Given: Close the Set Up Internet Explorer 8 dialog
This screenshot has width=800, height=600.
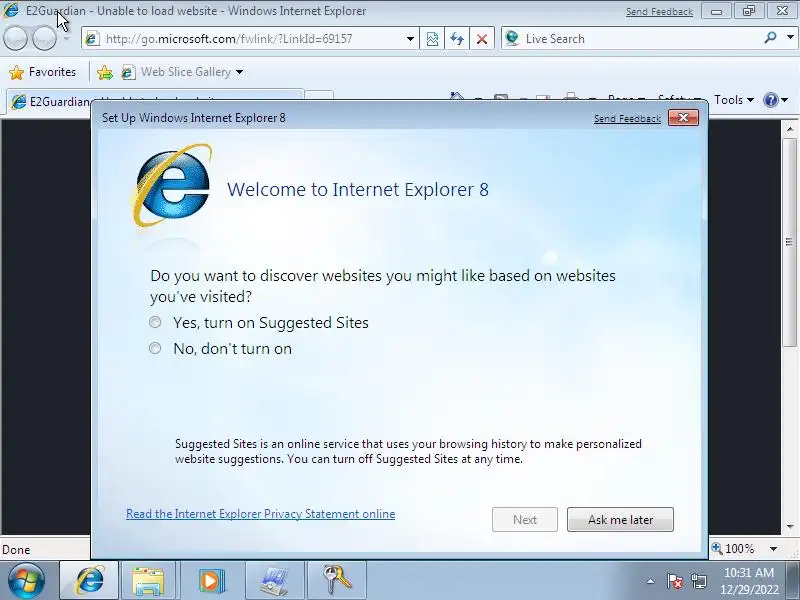Looking at the screenshot, I should tap(683, 118).
